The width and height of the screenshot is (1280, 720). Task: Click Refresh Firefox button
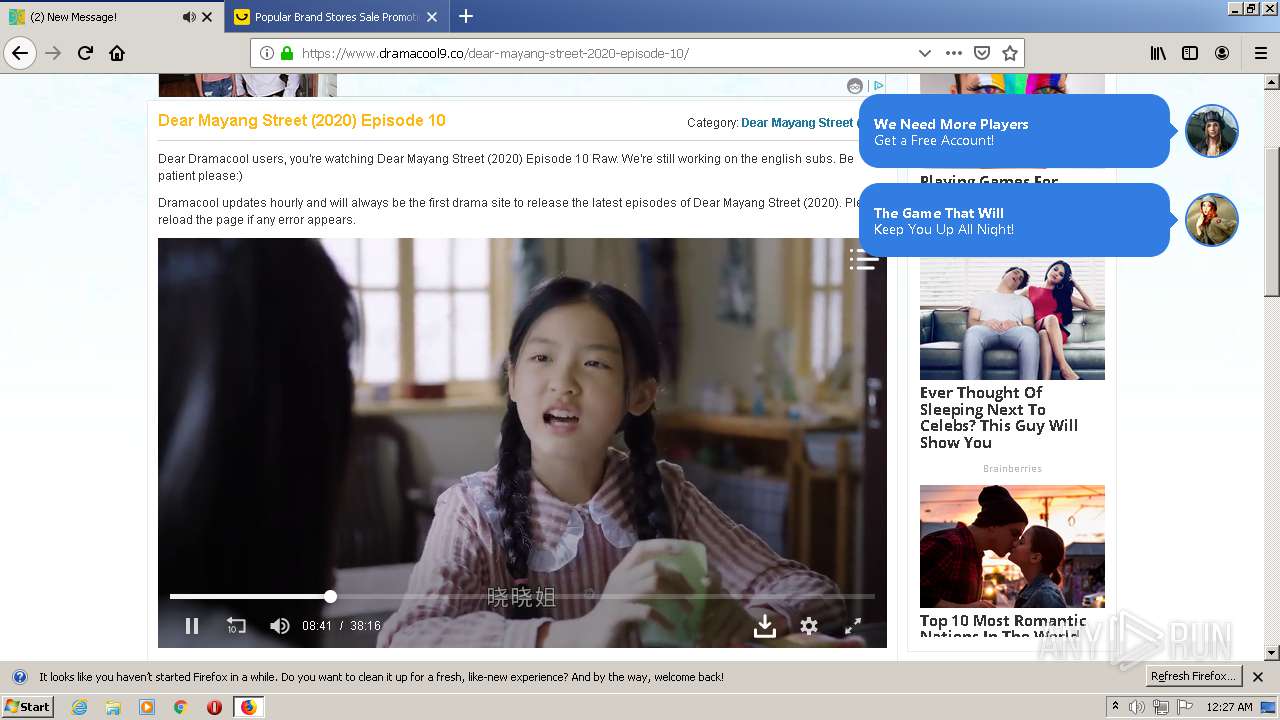coord(1193,677)
